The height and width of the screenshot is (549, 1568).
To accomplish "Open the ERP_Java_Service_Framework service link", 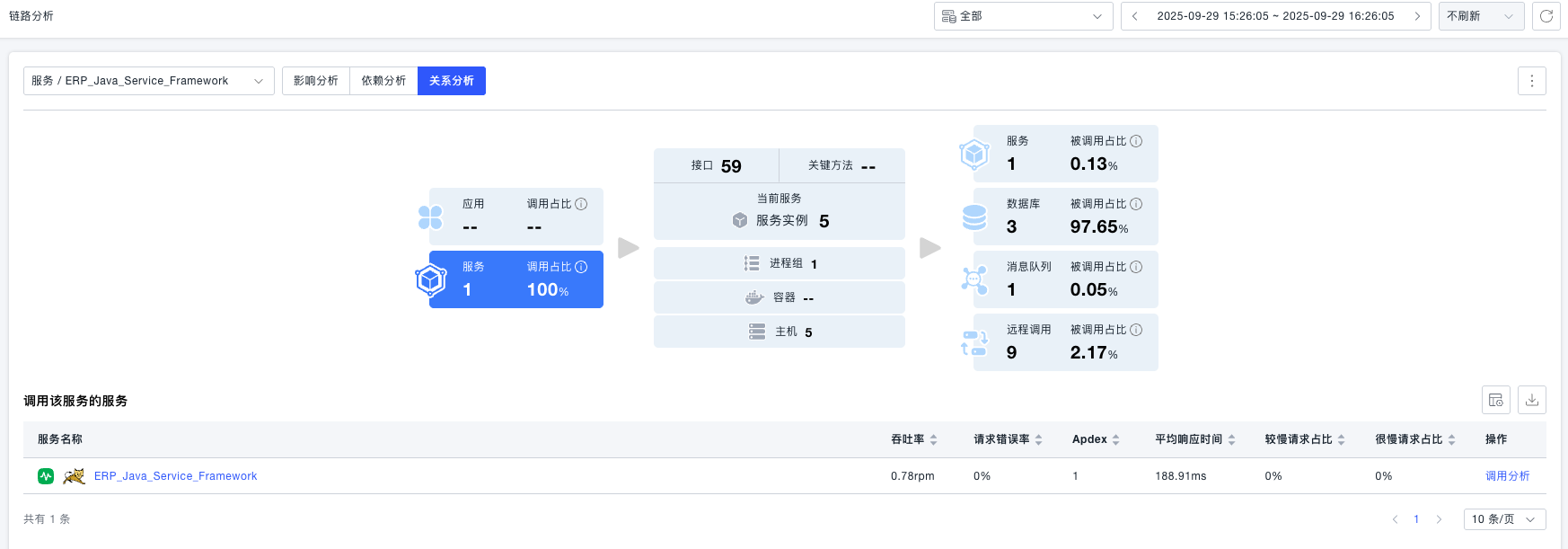I will click(175, 476).
